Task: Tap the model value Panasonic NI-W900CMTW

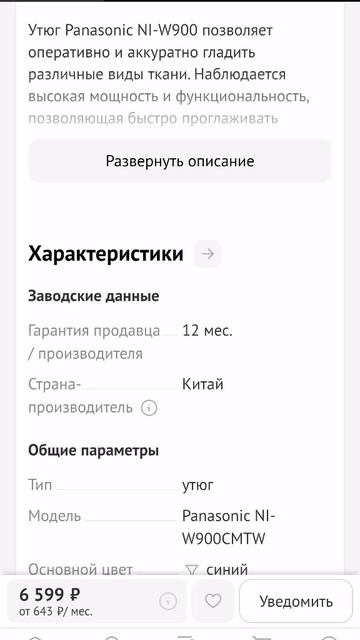Action: pos(229,527)
